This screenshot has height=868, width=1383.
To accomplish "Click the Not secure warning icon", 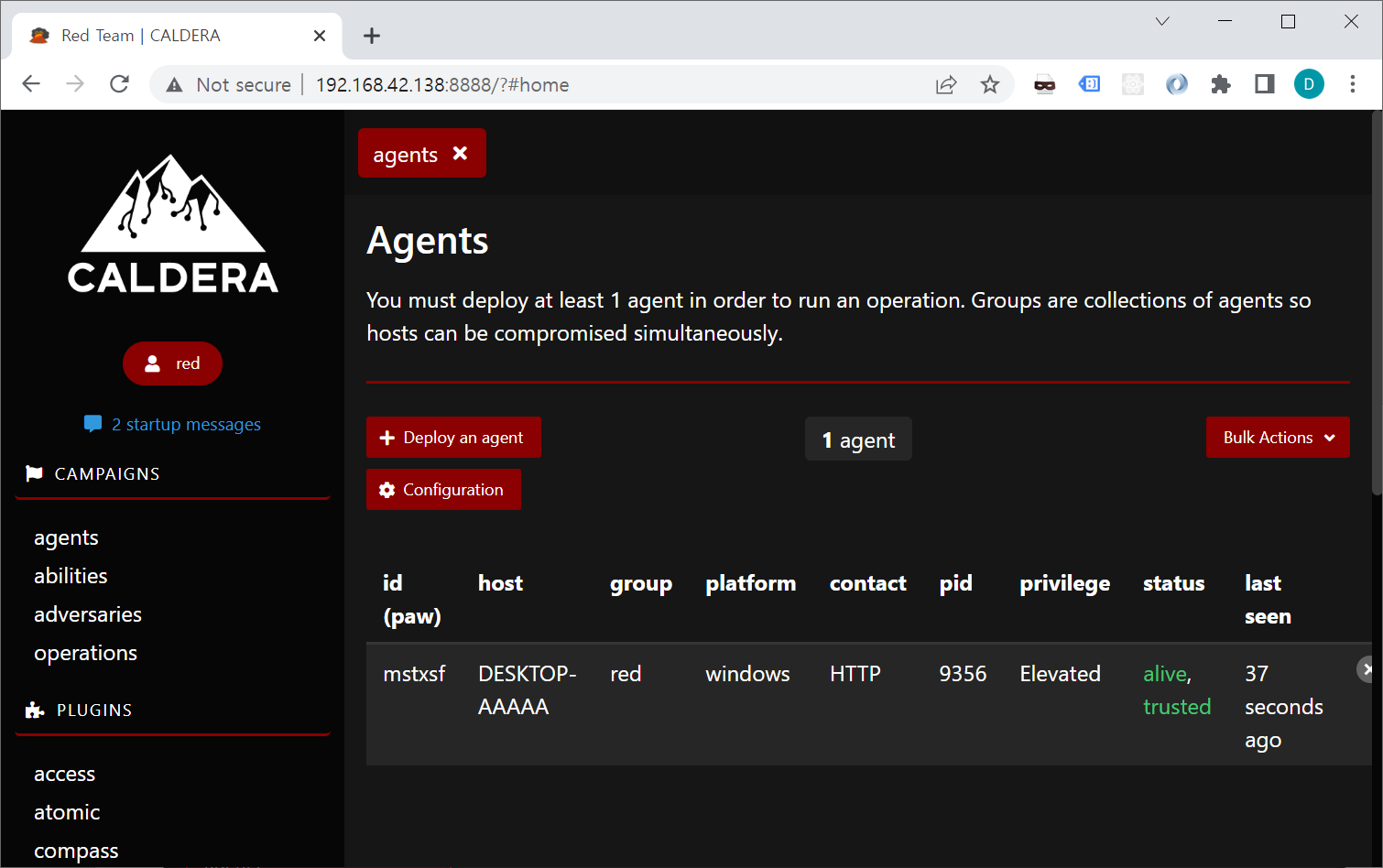I will coord(174,85).
